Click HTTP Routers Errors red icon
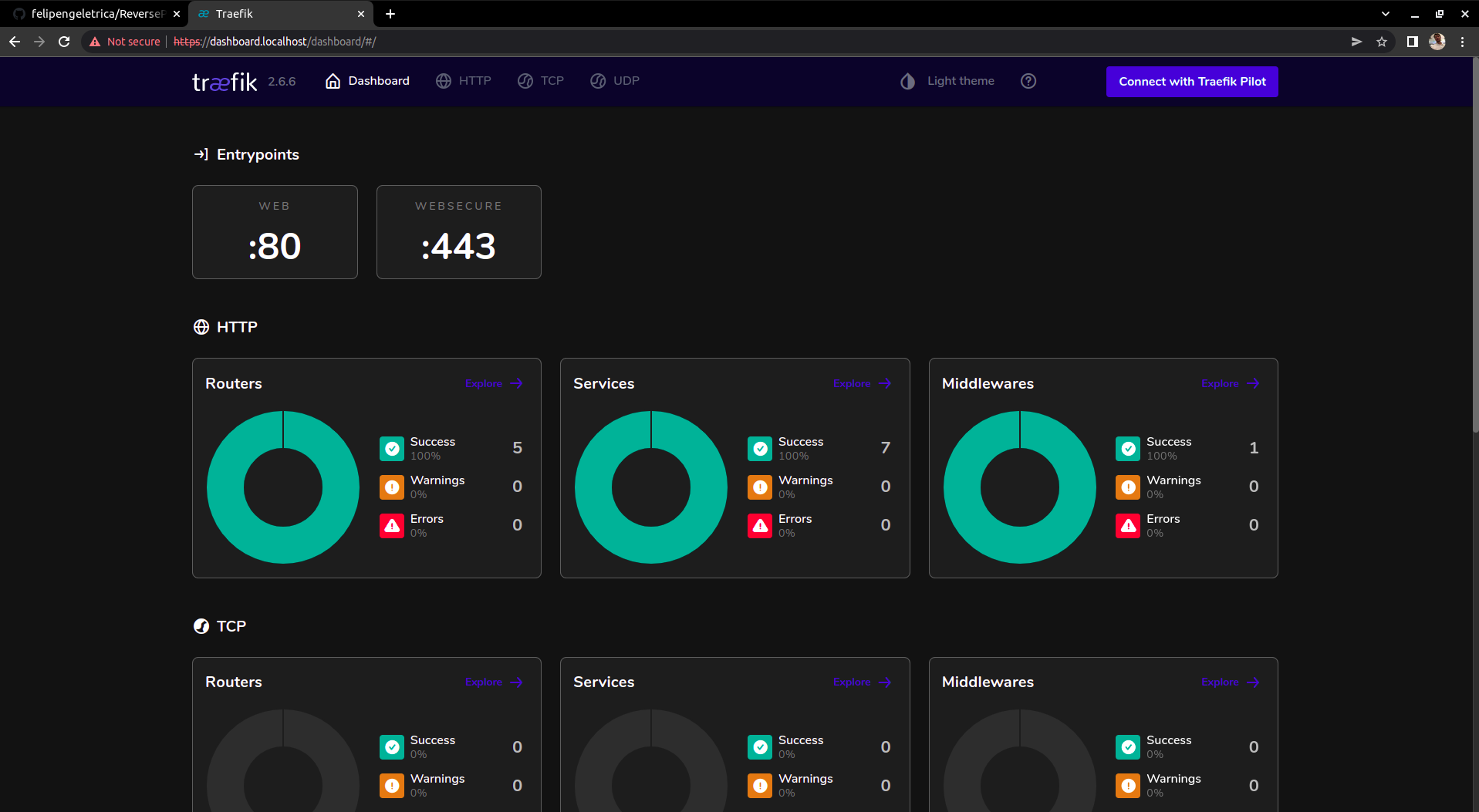This screenshot has height=812, width=1479. click(x=392, y=525)
